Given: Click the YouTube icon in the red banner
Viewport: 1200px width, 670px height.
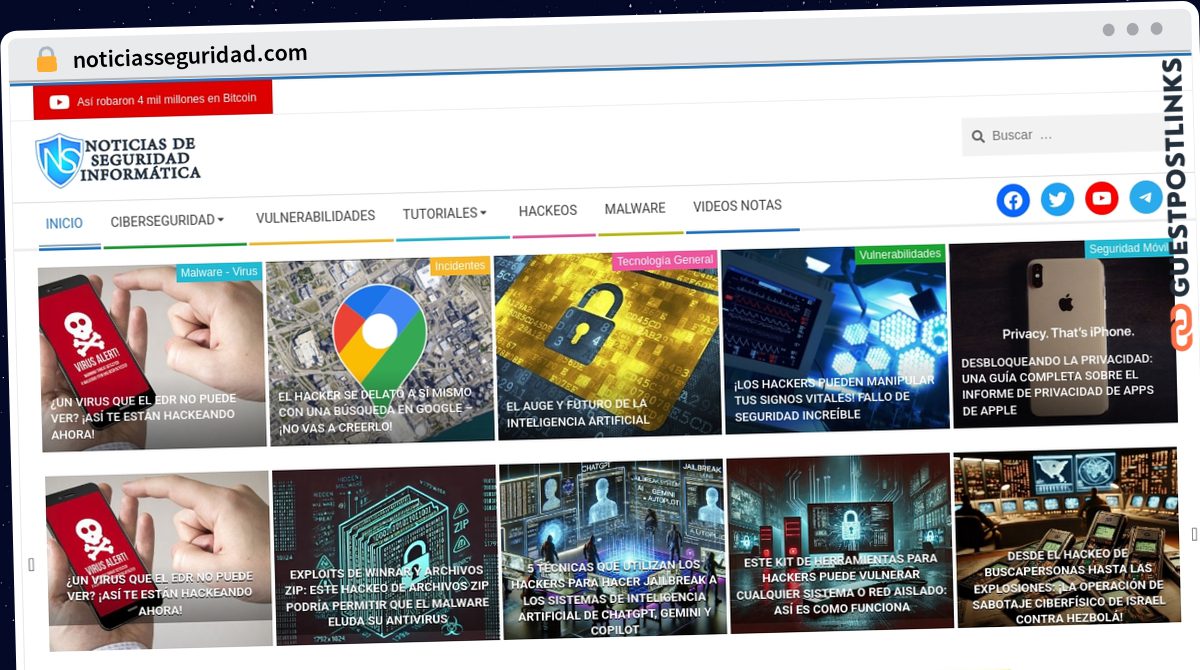Looking at the screenshot, I should (x=59, y=101).
